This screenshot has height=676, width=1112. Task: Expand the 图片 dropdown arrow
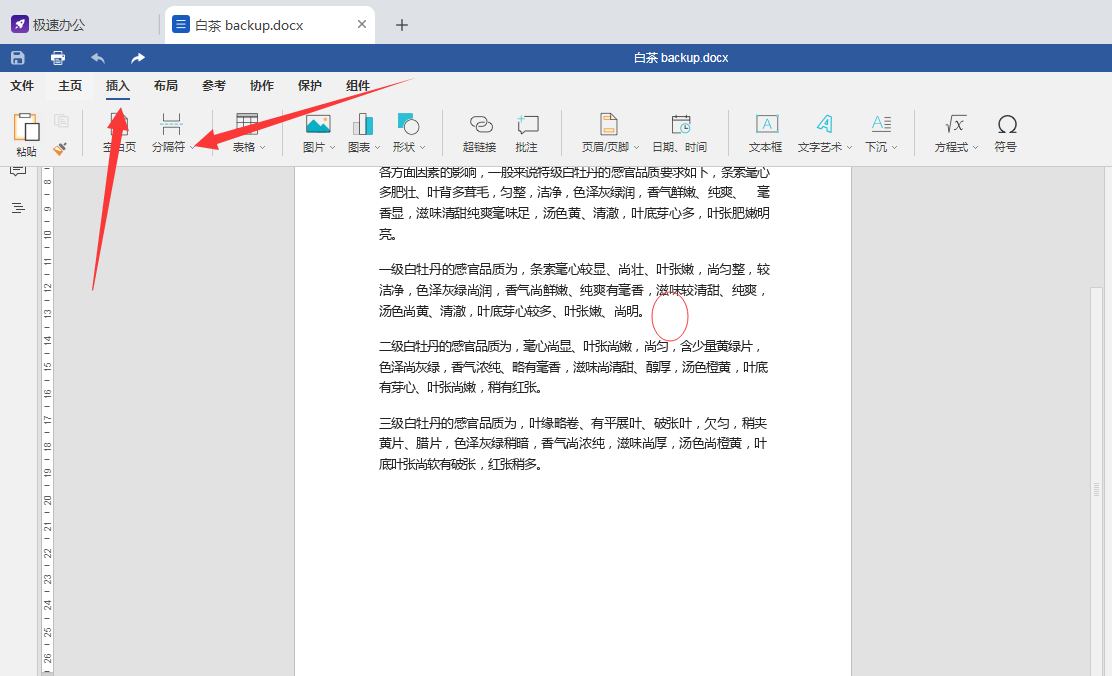click(x=332, y=148)
